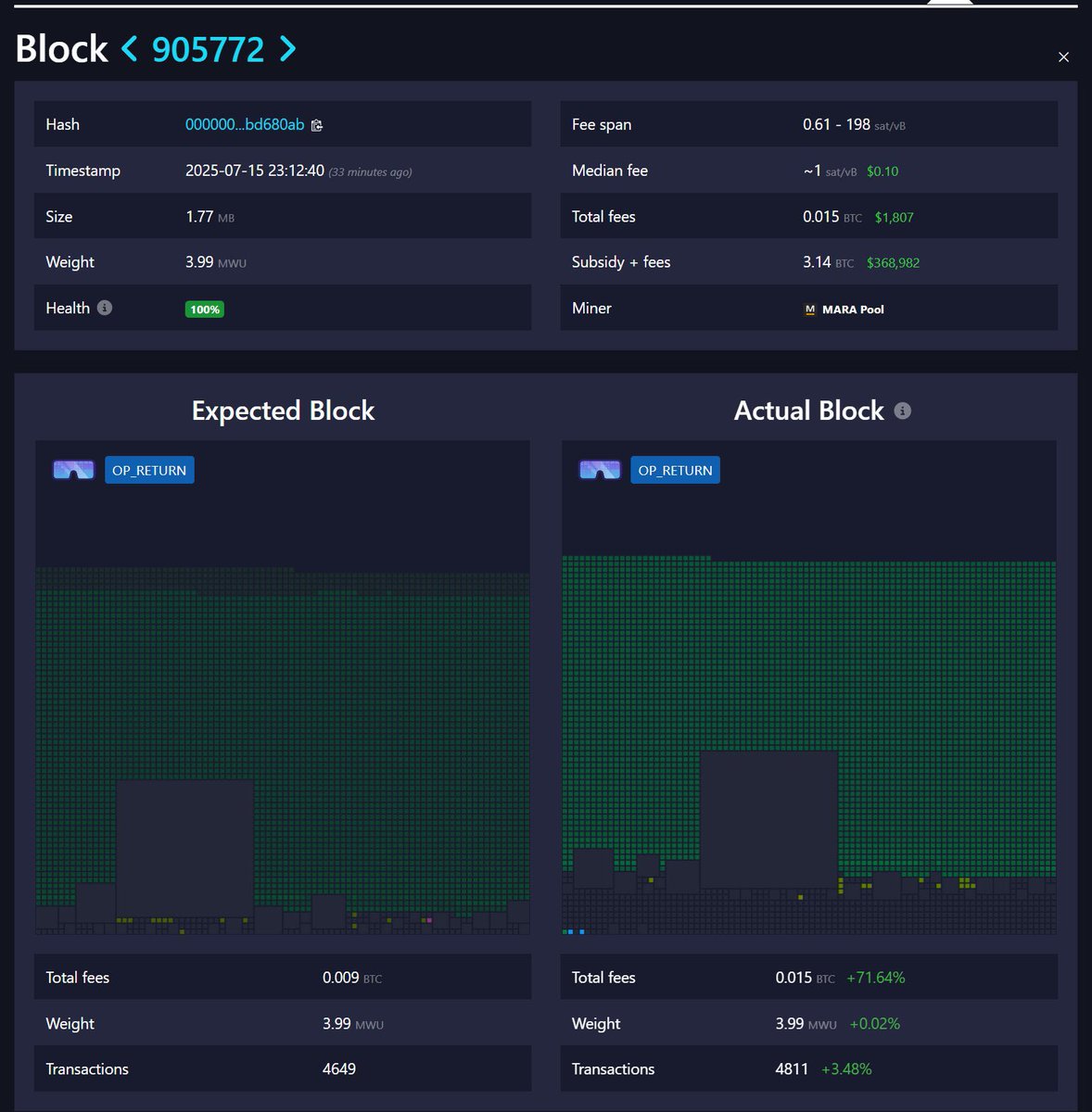Image resolution: width=1092 pixels, height=1112 pixels.
Task: Toggle goggles filter icon in Expected Block
Action: click(73, 470)
